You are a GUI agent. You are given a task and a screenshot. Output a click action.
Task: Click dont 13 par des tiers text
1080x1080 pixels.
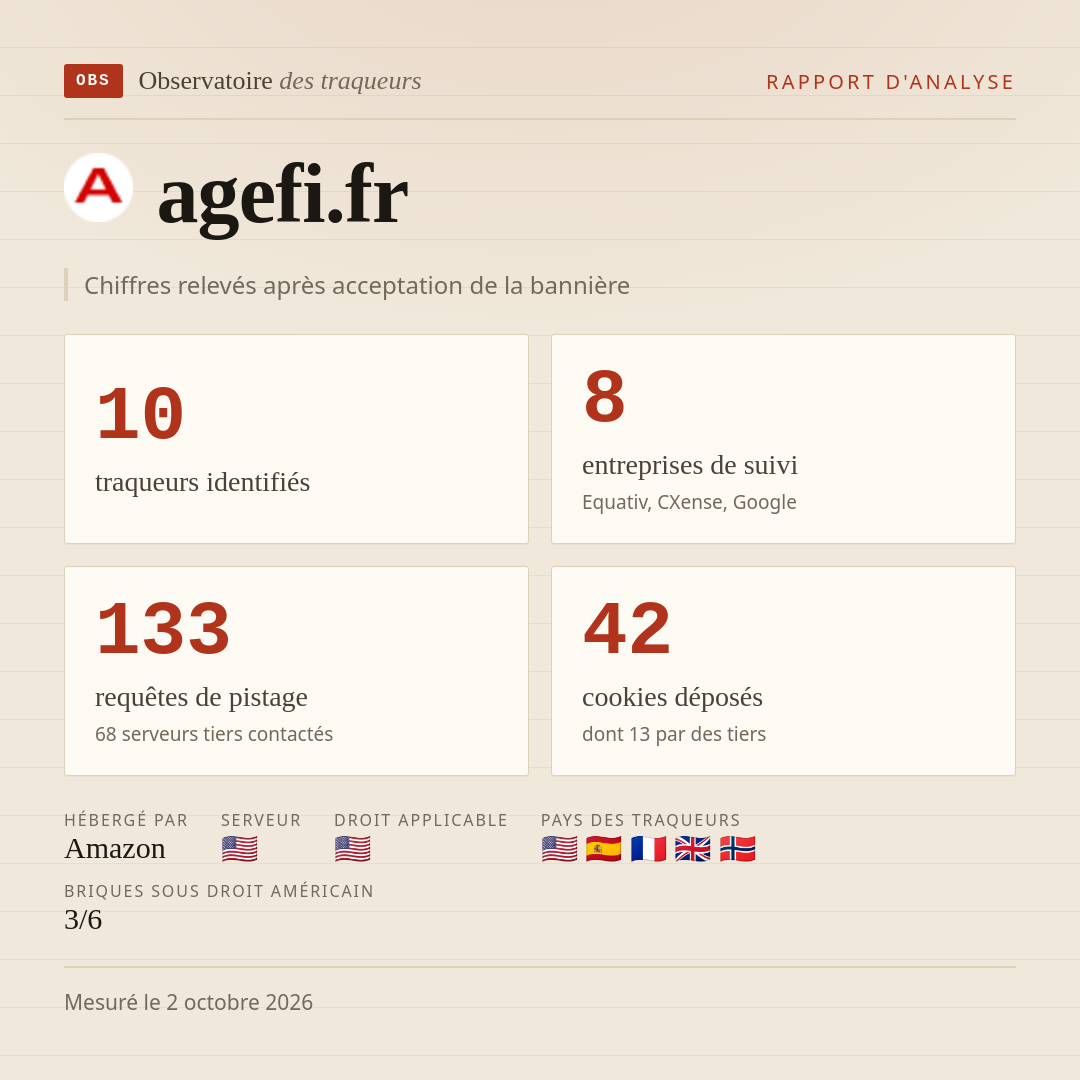pyautogui.click(x=674, y=734)
